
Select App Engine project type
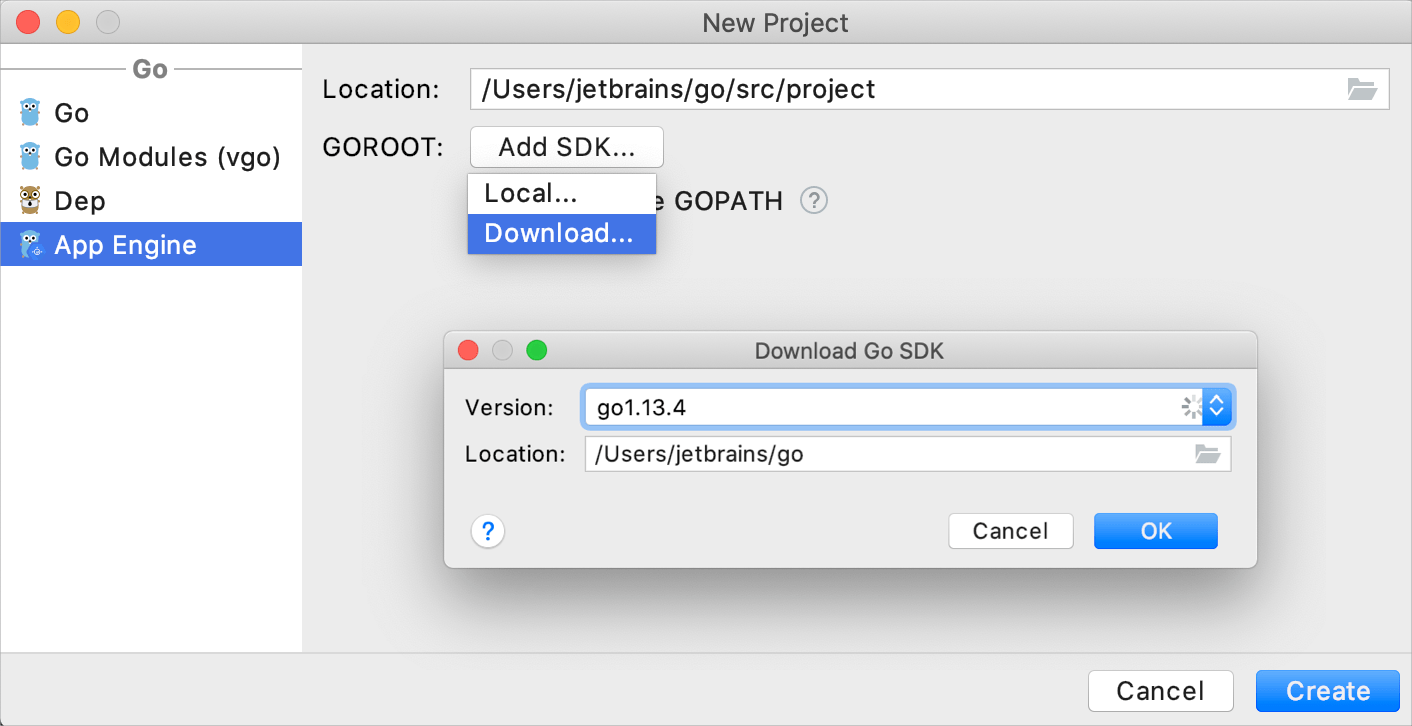151,245
